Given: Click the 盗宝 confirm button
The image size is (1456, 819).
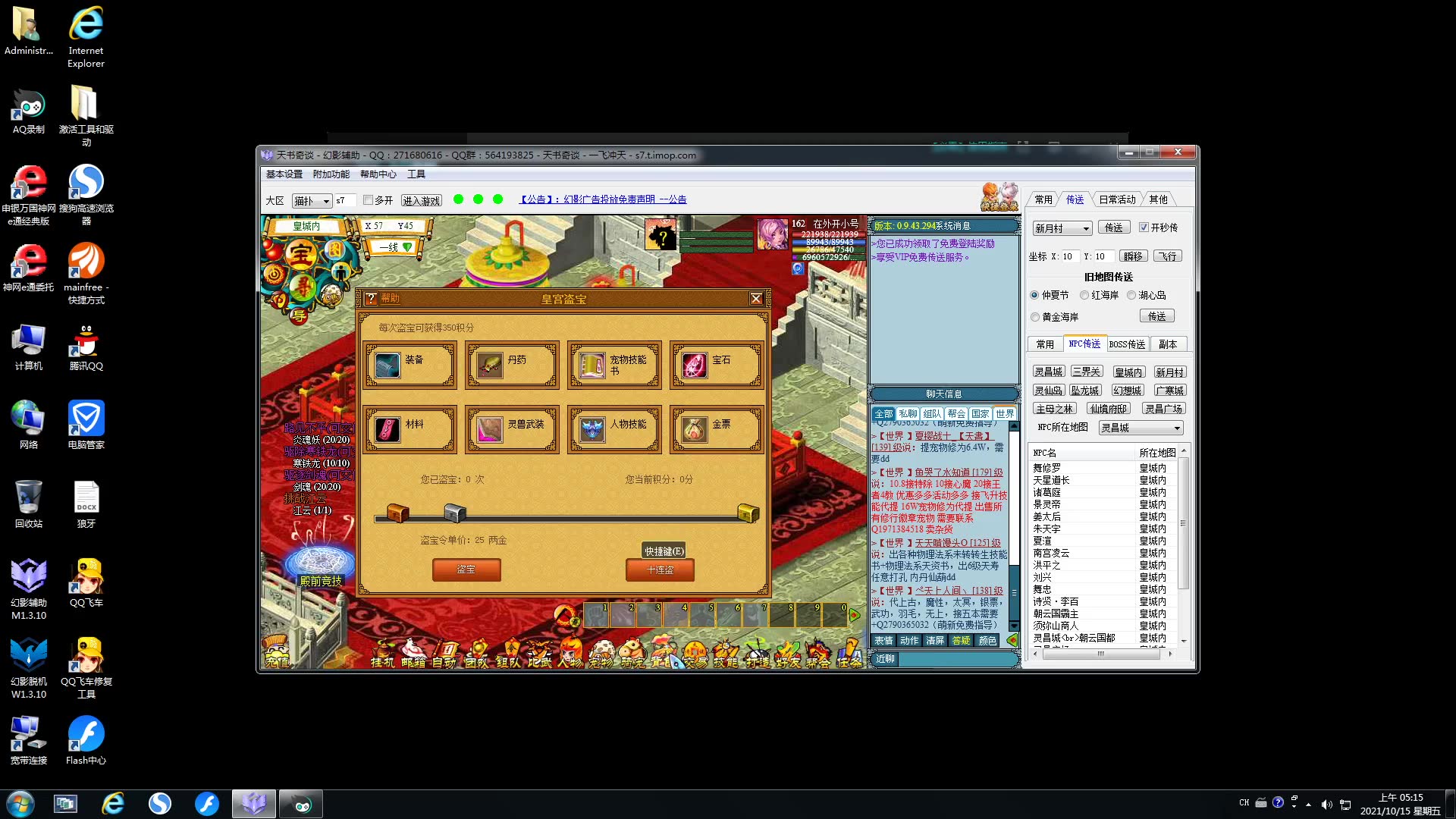Looking at the screenshot, I should pos(466,569).
